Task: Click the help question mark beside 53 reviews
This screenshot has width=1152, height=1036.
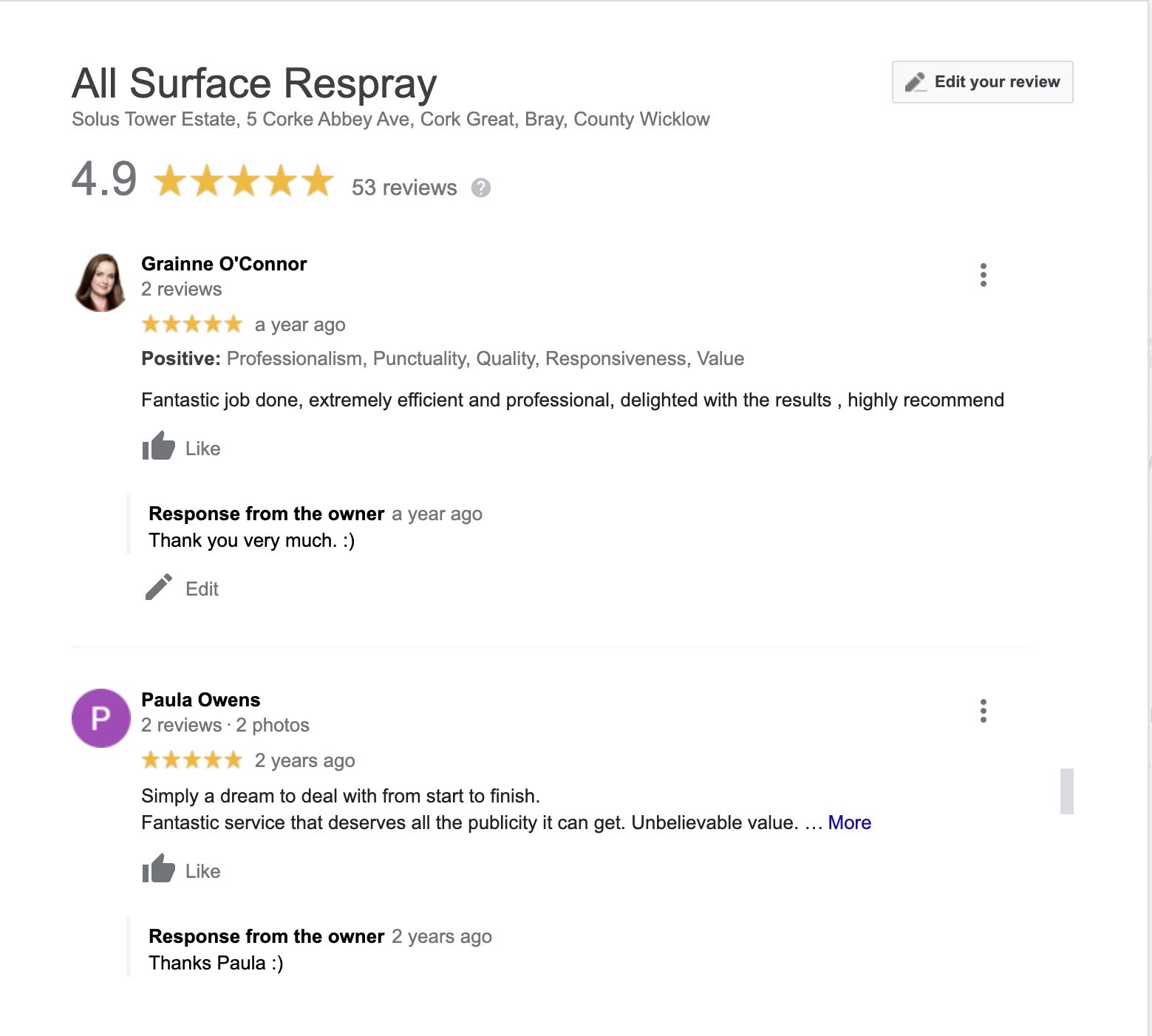Action: pyautogui.click(x=480, y=188)
